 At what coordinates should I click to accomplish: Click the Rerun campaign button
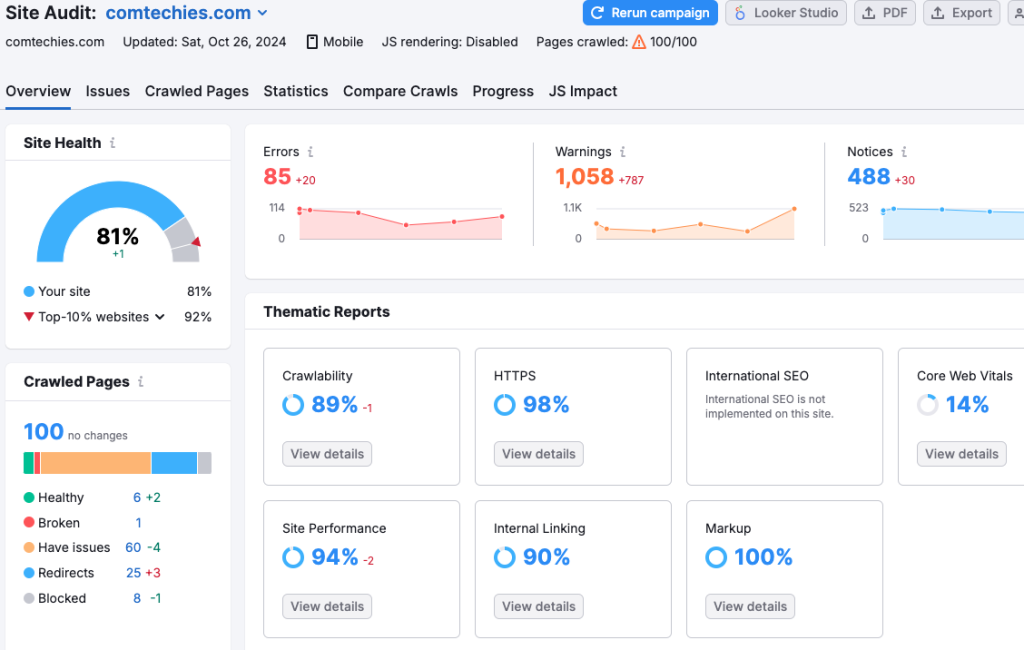(x=649, y=13)
